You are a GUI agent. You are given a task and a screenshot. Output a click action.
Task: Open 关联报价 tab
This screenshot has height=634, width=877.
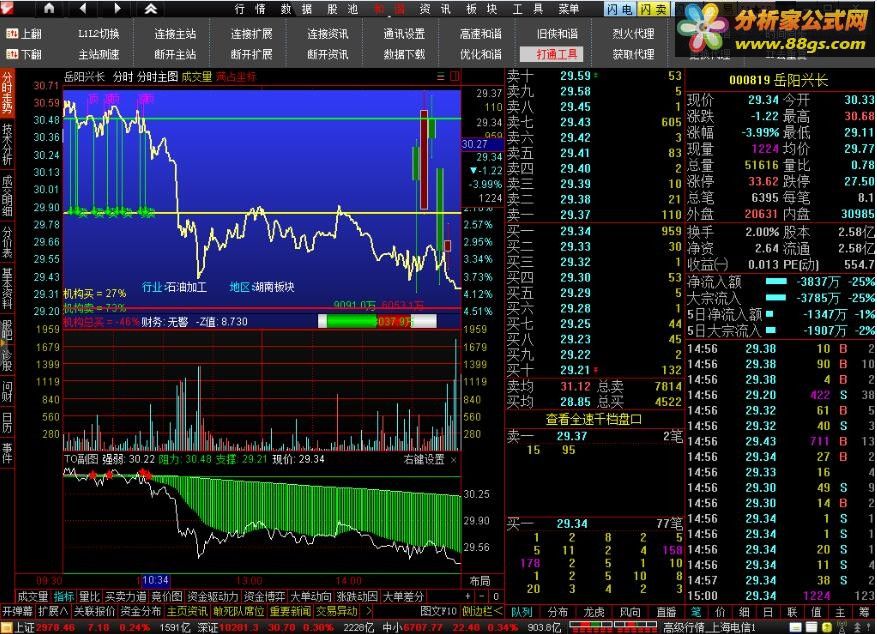click(x=95, y=611)
